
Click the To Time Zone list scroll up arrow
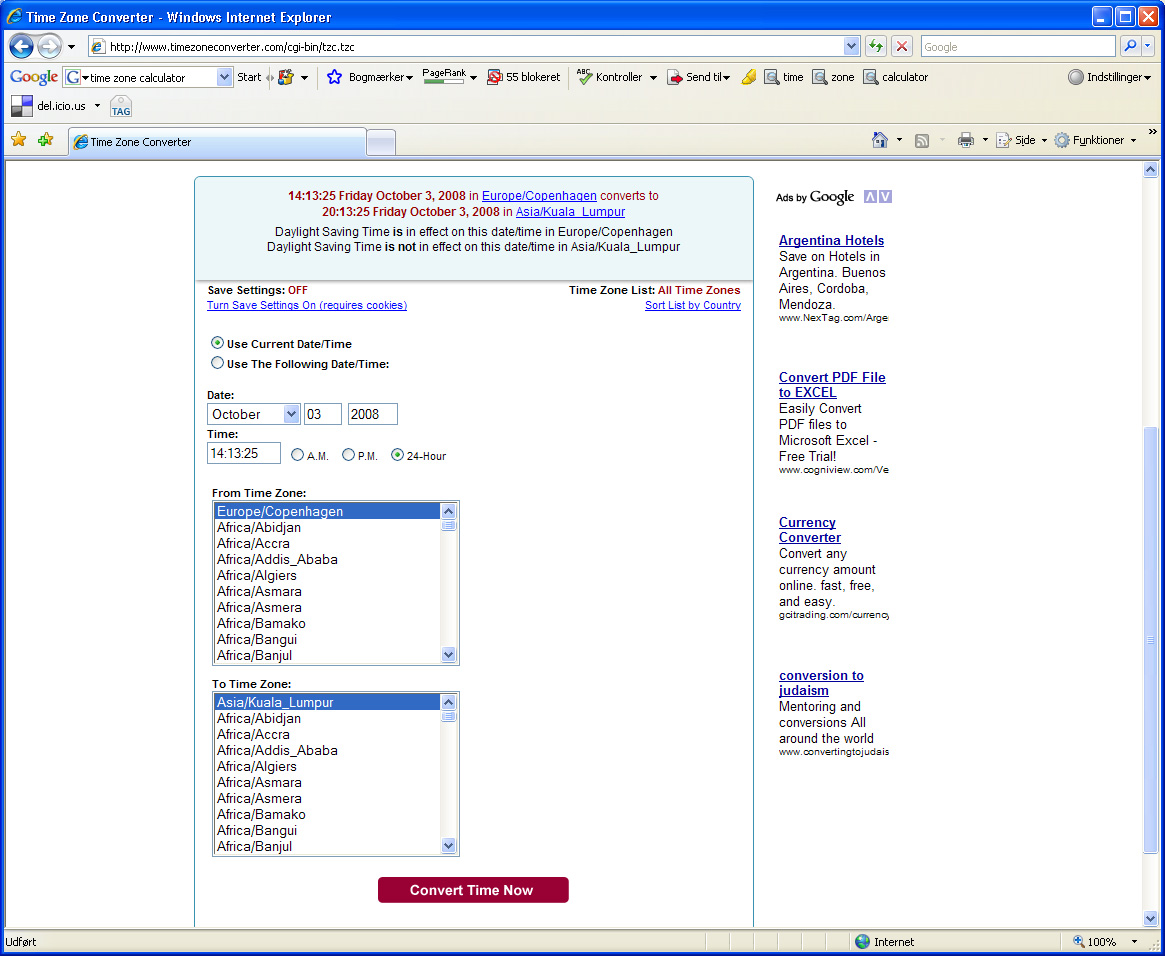click(x=448, y=702)
